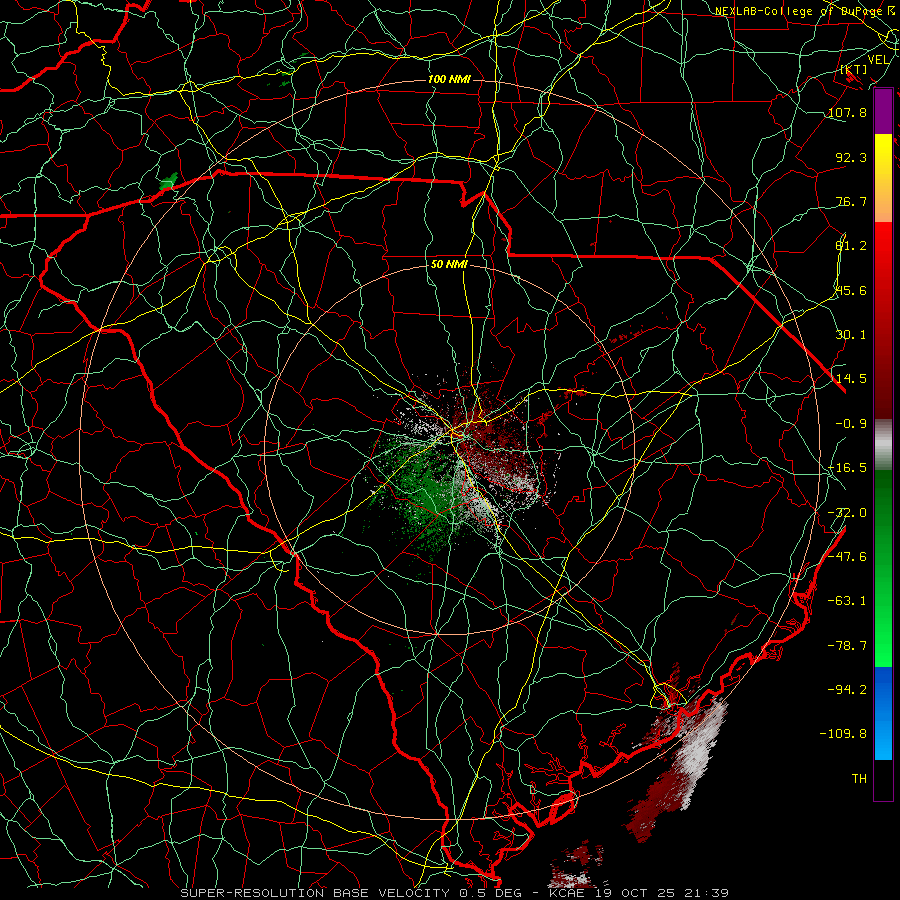Pick the blue segment of the color bar
The height and width of the screenshot is (900, 900).
click(x=883, y=713)
